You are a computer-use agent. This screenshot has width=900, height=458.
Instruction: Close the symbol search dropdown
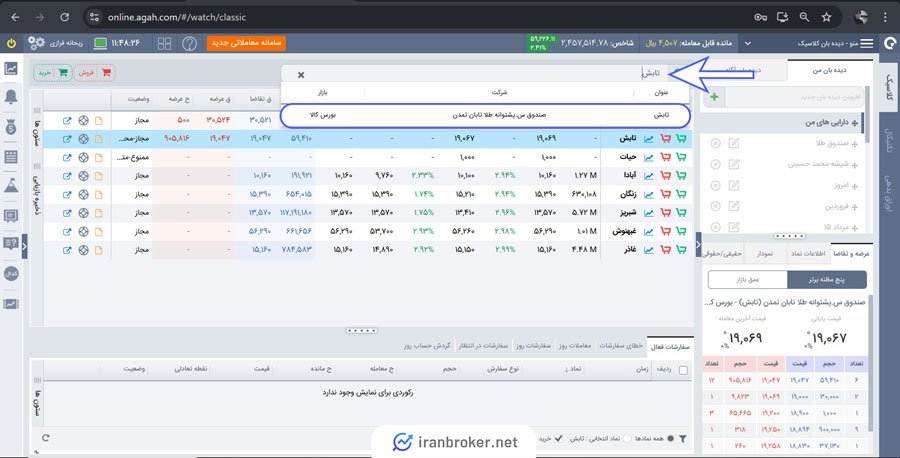(x=301, y=75)
